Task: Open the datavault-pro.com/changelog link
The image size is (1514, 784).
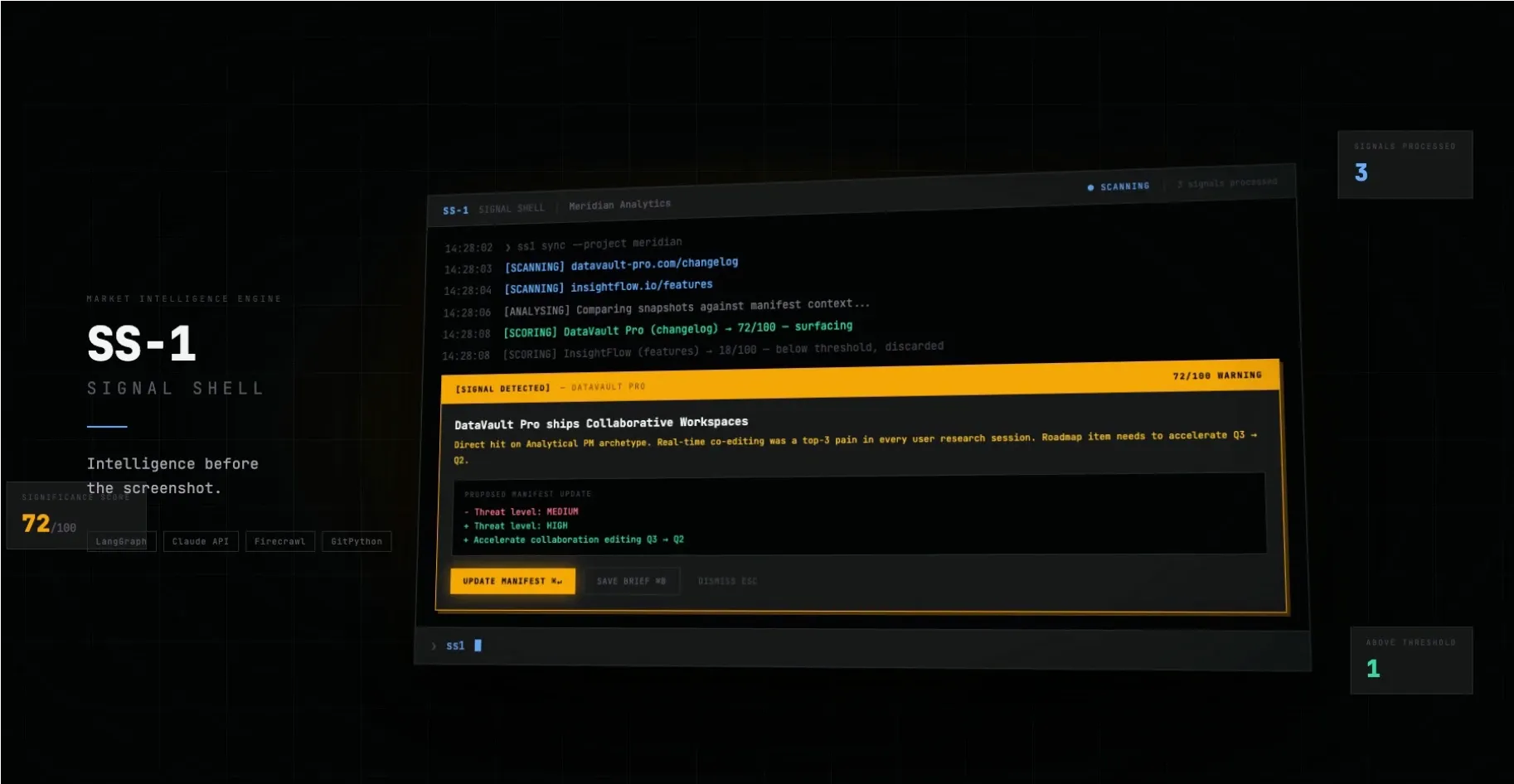Action: pos(654,264)
